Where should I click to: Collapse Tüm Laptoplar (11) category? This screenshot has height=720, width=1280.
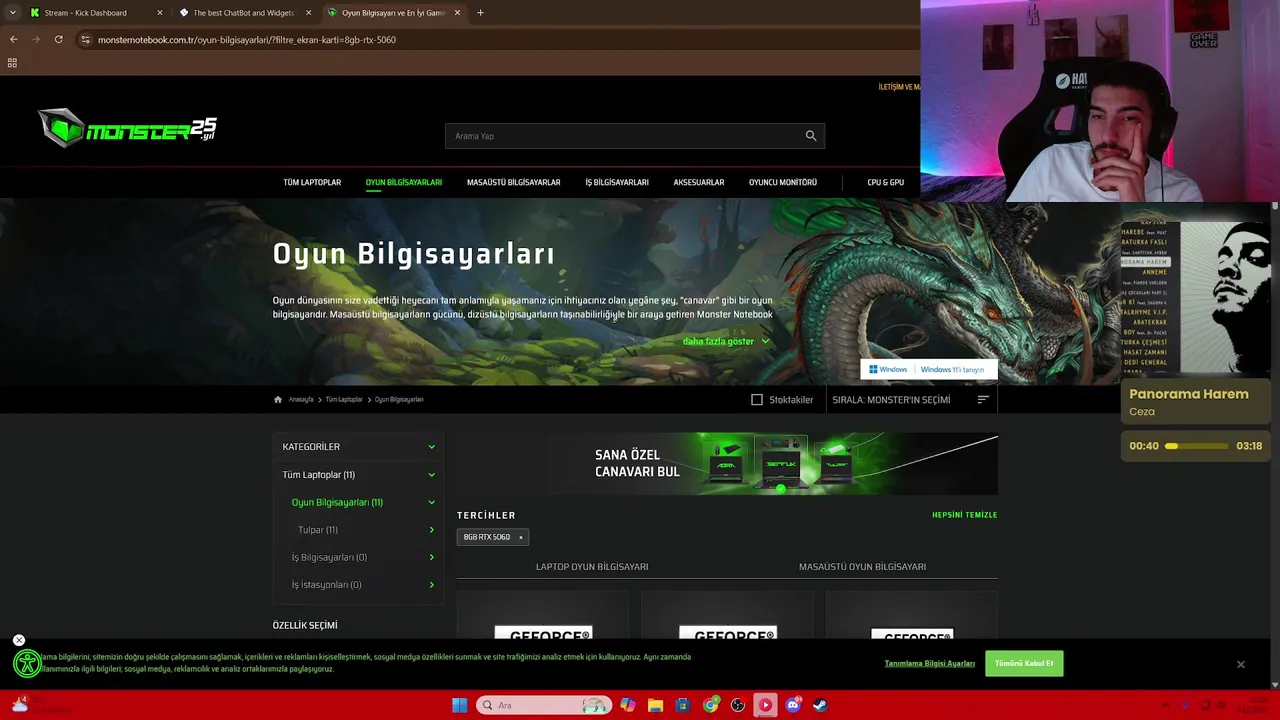(432, 475)
